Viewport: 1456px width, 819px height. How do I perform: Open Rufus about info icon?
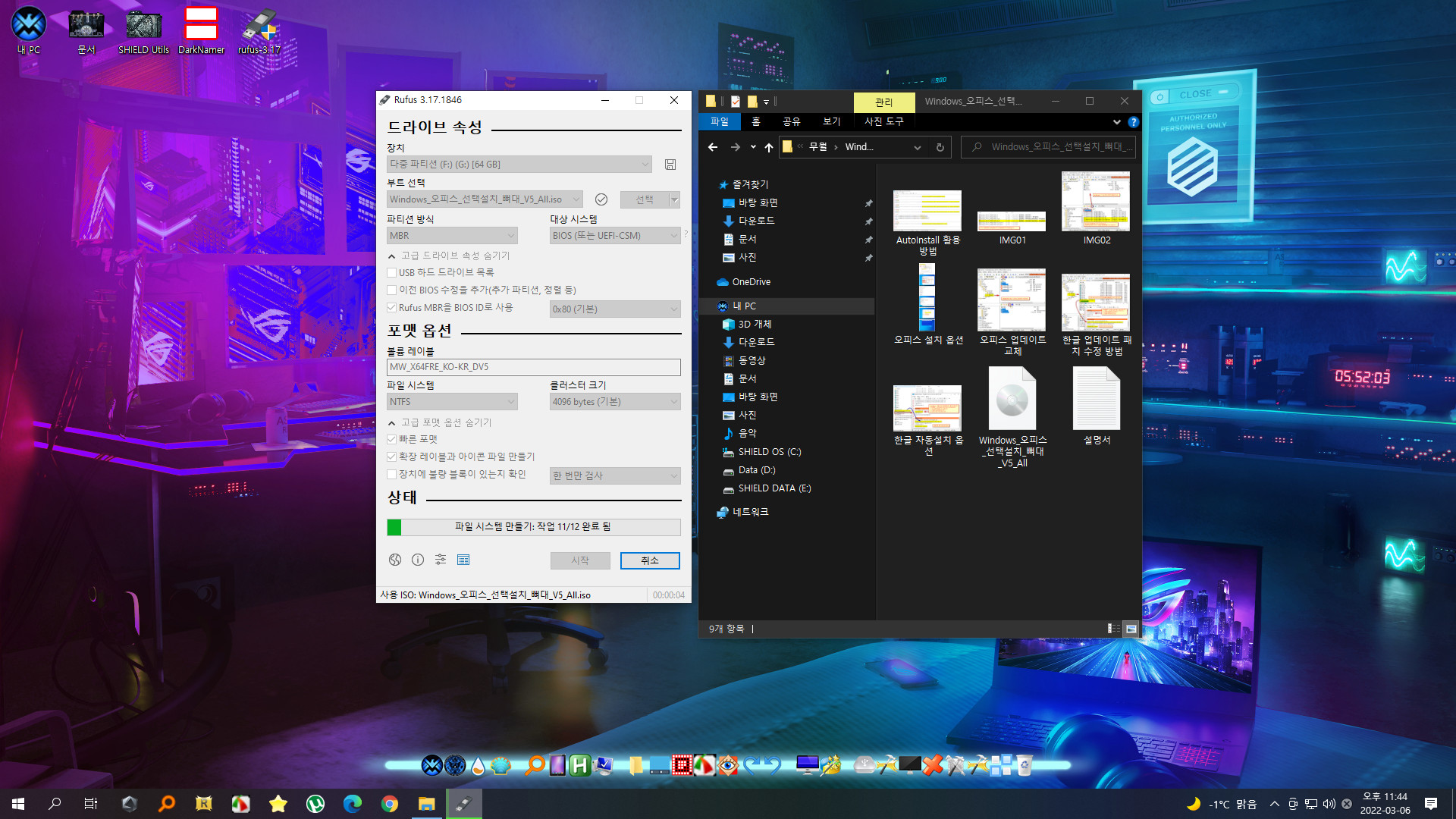point(418,560)
